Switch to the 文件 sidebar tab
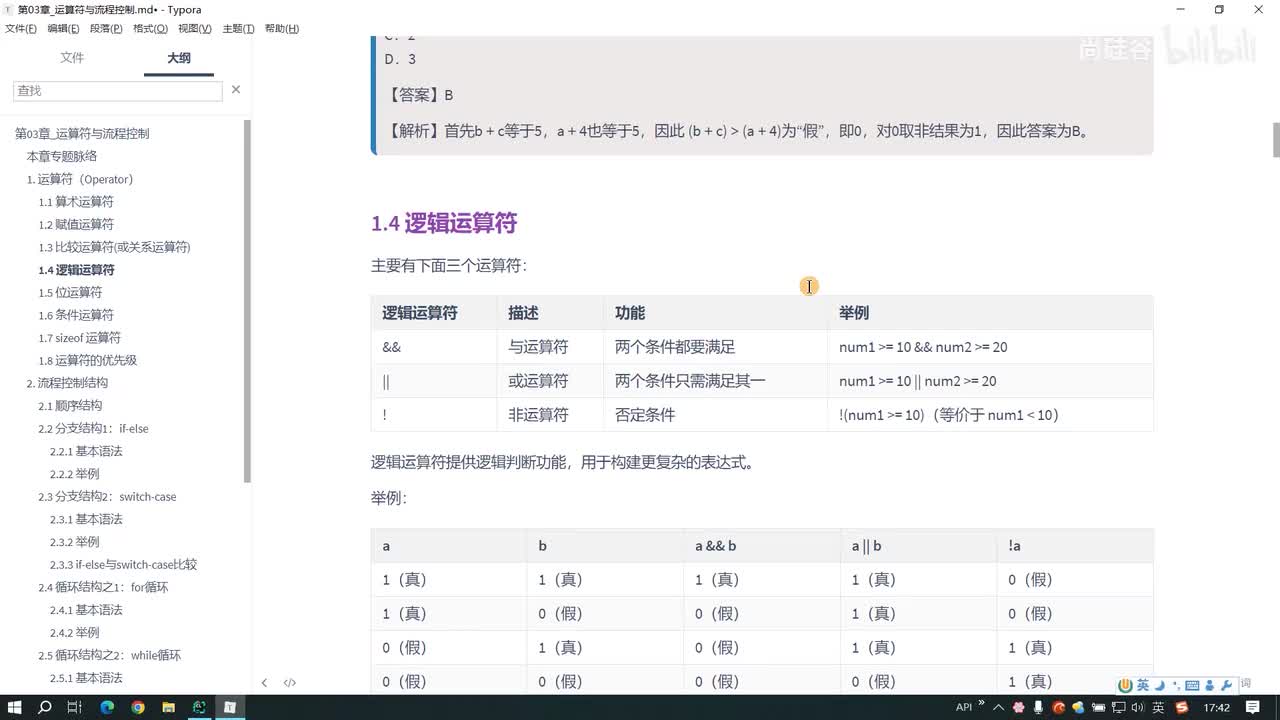 [72, 58]
